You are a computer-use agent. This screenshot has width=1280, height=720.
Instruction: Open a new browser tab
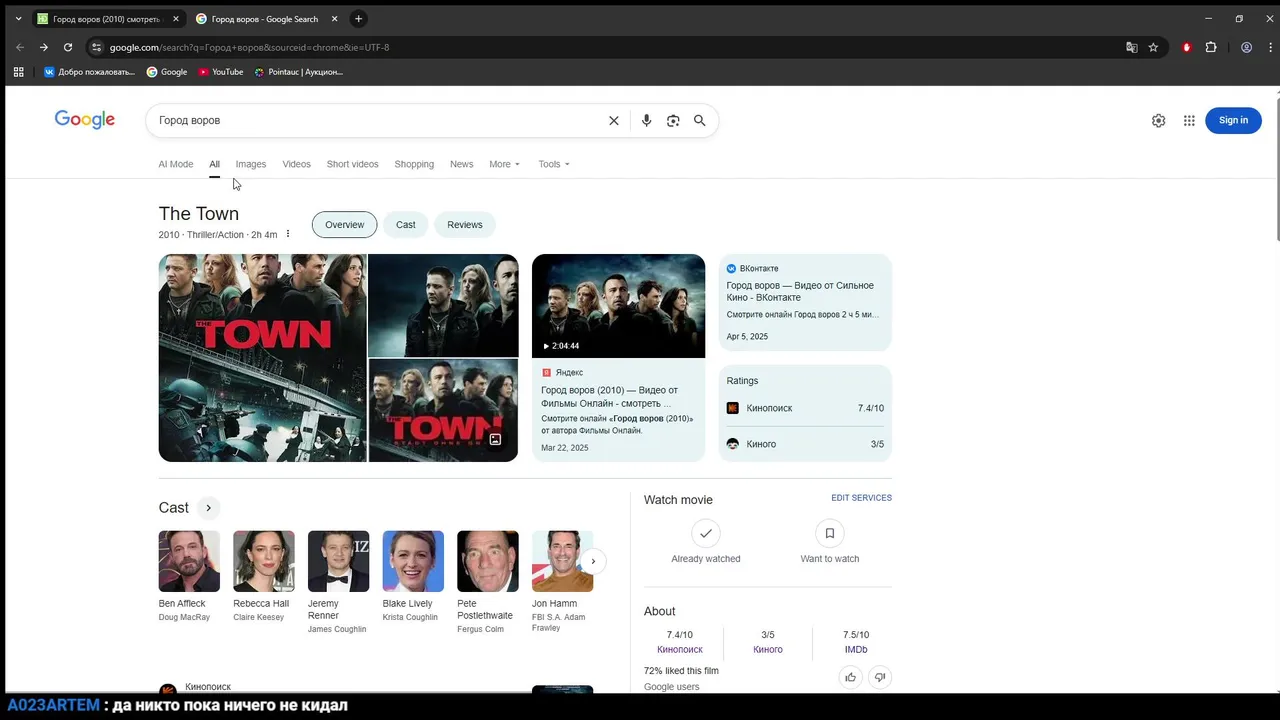[x=358, y=19]
